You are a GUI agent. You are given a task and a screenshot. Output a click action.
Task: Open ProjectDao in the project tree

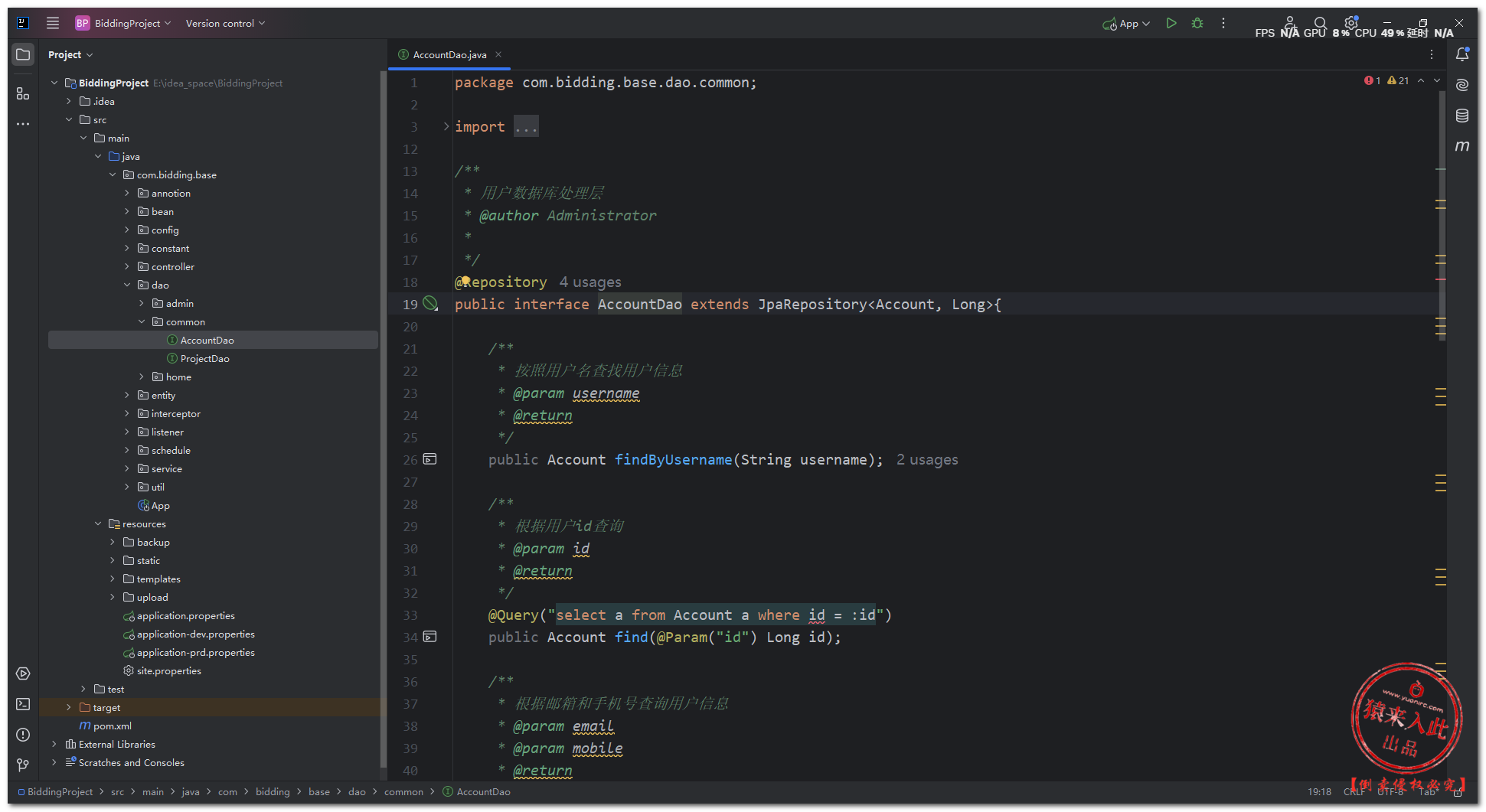[x=204, y=359]
